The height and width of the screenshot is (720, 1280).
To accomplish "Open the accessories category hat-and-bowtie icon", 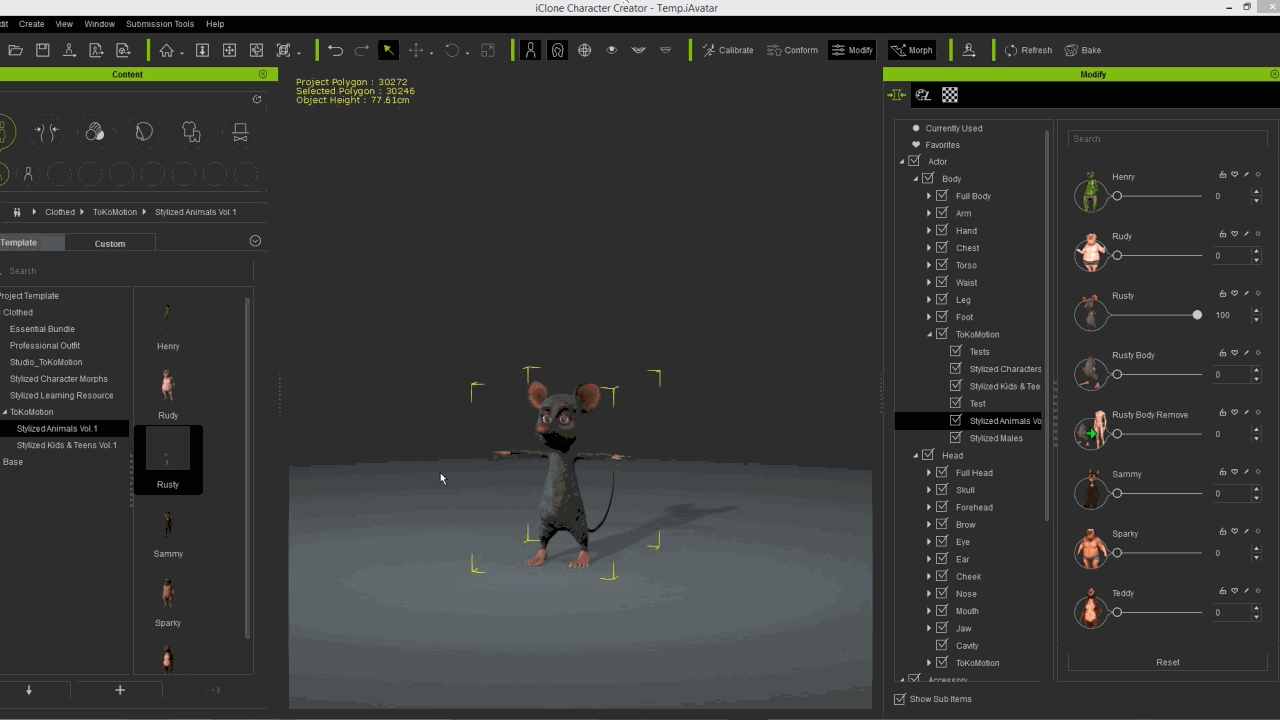I will pos(240,131).
